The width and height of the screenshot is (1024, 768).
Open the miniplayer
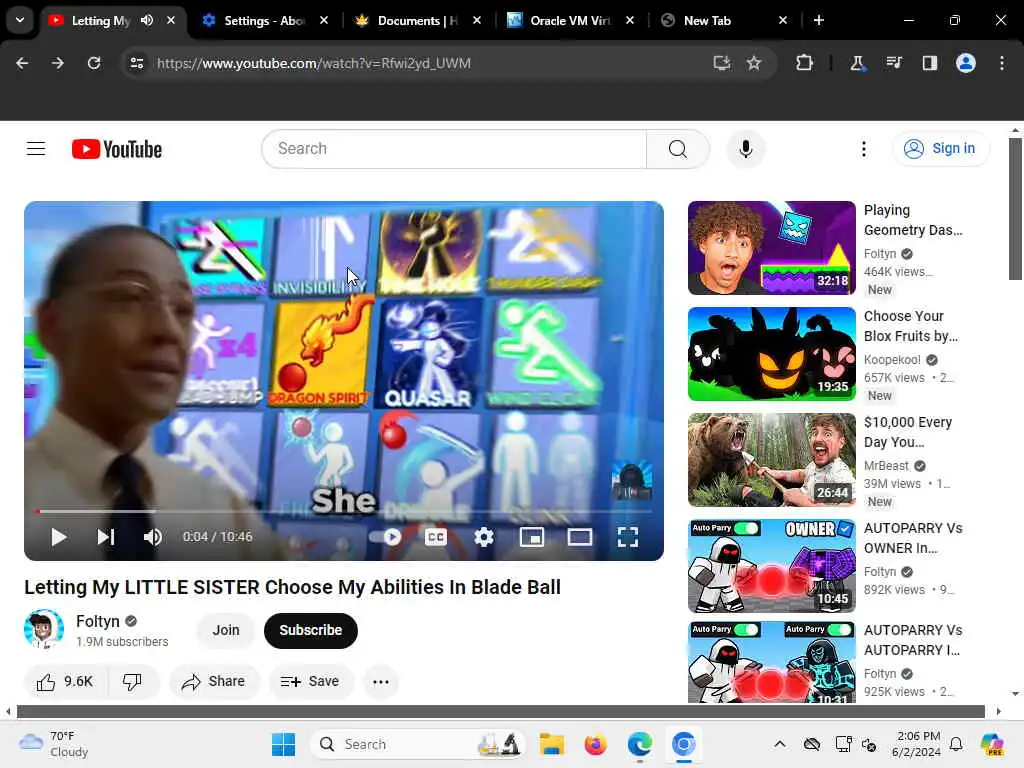click(532, 537)
